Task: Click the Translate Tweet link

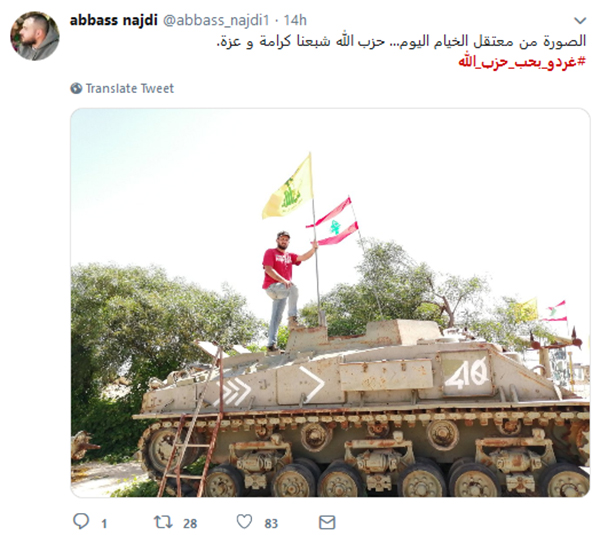Action: point(130,88)
